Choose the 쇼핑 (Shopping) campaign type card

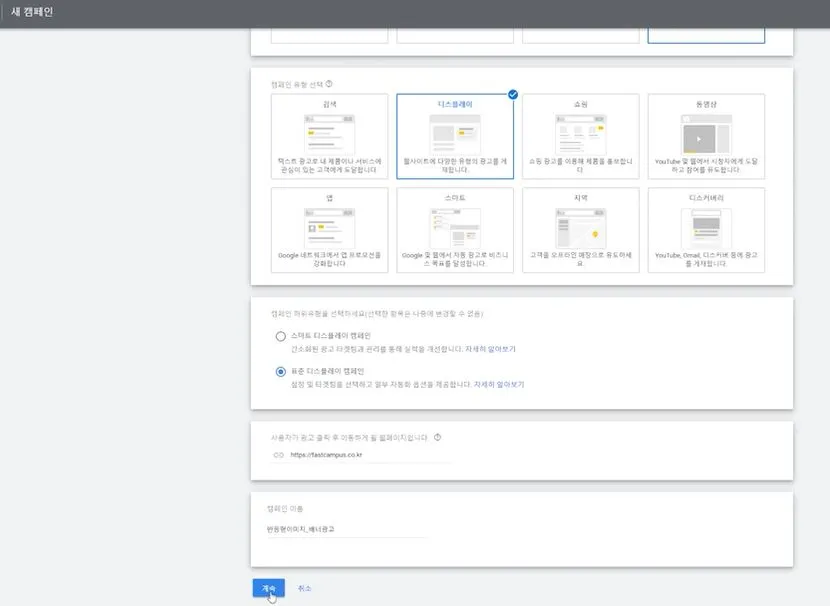(581, 137)
